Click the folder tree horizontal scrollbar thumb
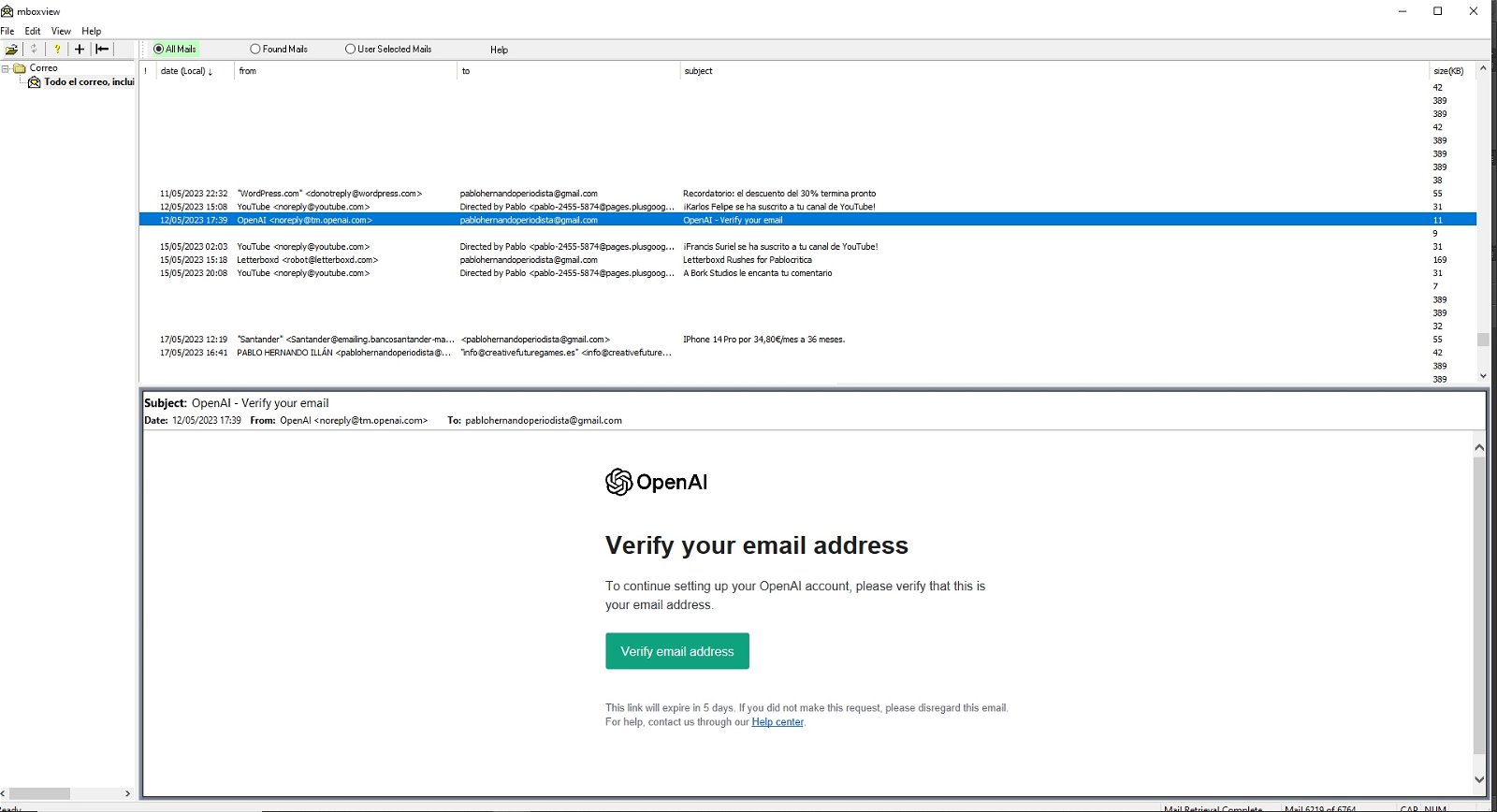 tap(39, 793)
